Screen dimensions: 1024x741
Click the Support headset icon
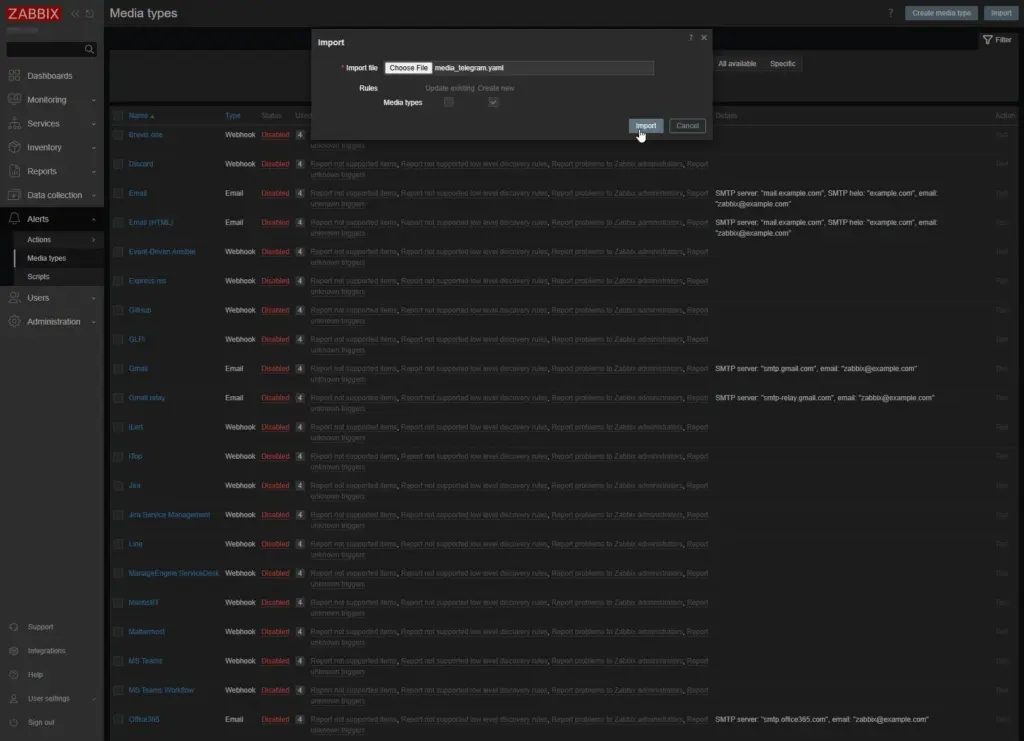(x=14, y=627)
